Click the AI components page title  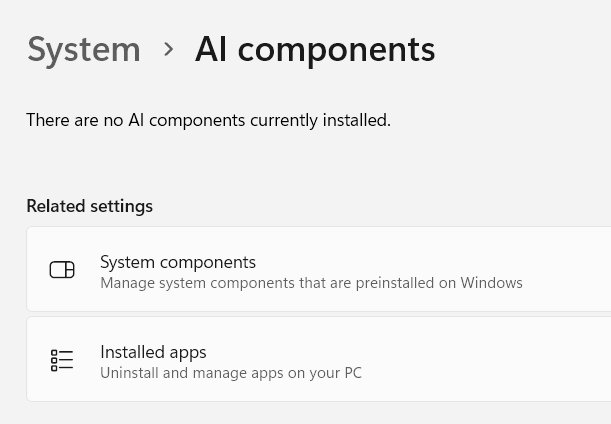pos(315,49)
